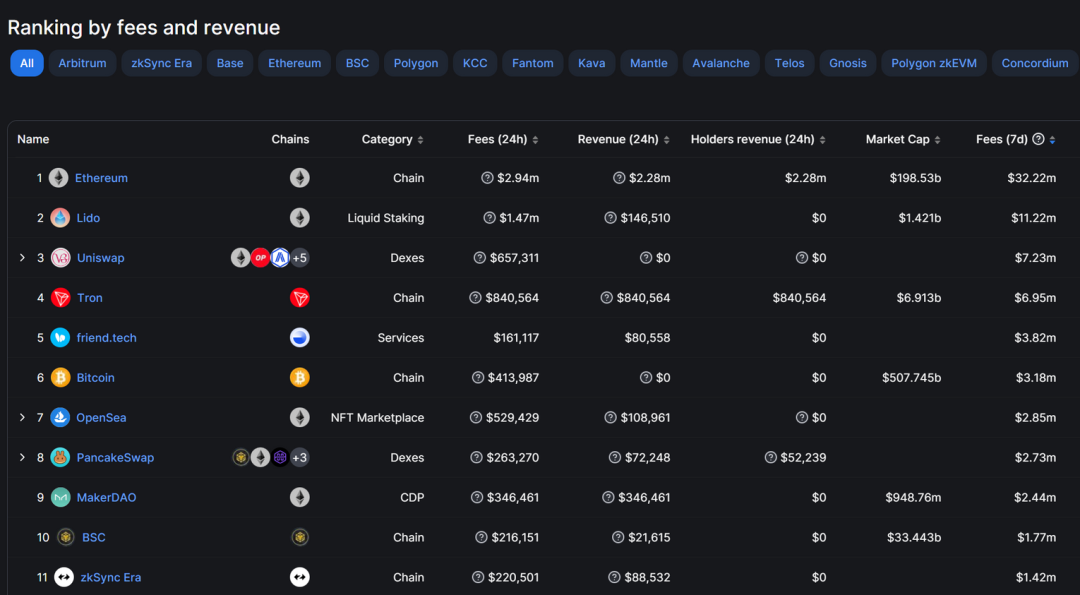The width and height of the screenshot is (1080, 595).
Task: Click the help icon beside BSC's $216,151 fees
Action: pos(481,537)
